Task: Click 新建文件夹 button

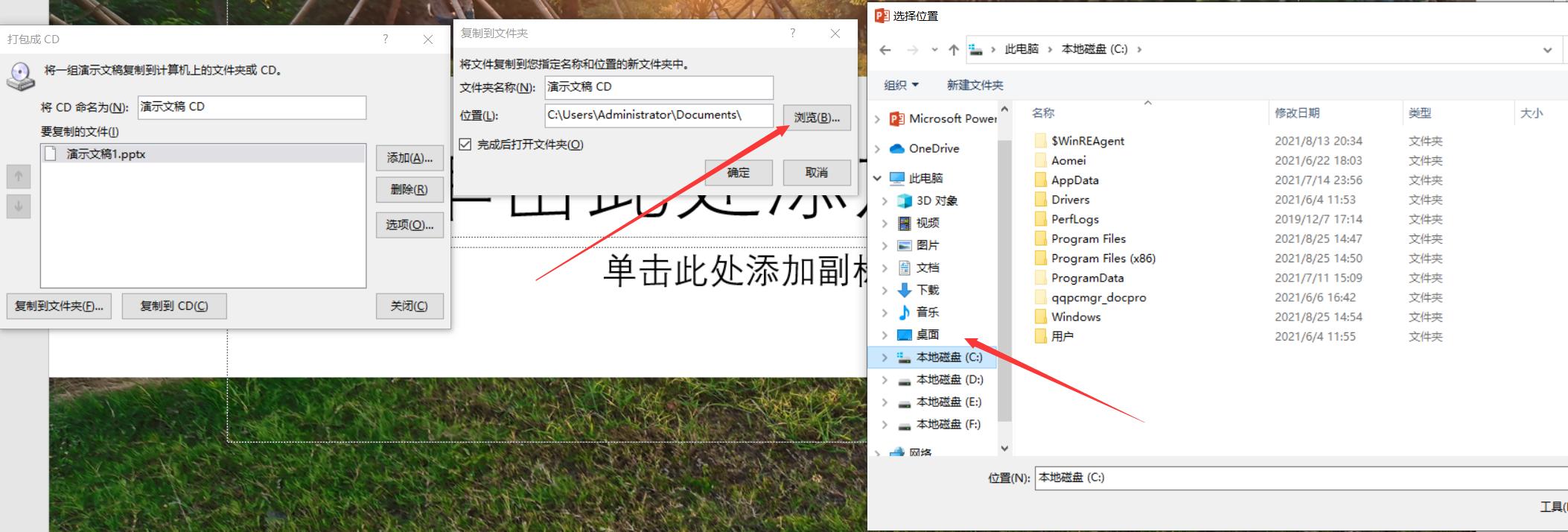Action: click(975, 85)
